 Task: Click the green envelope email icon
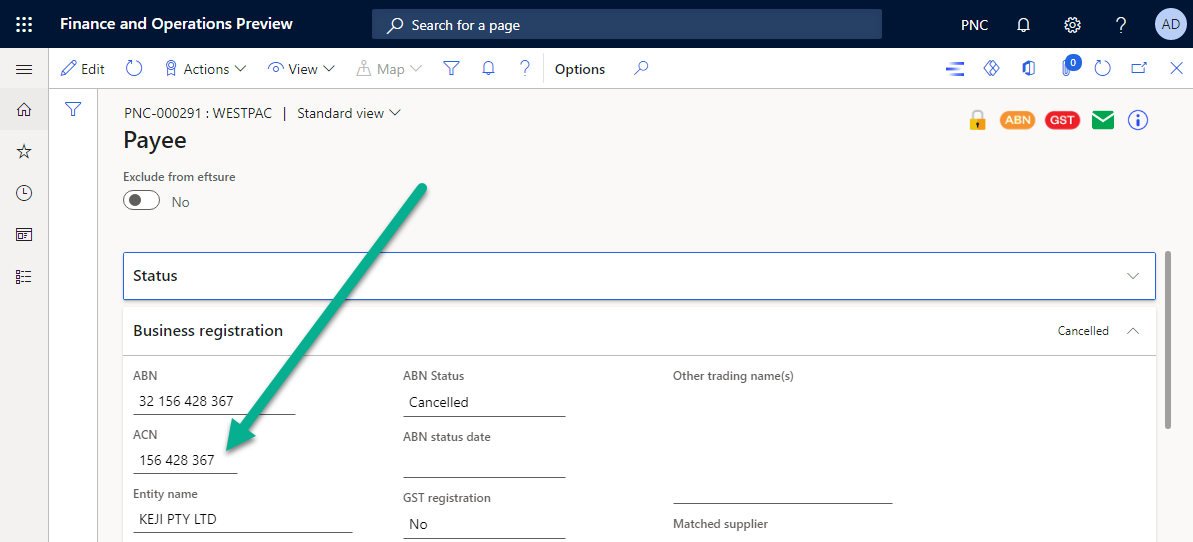click(1102, 120)
